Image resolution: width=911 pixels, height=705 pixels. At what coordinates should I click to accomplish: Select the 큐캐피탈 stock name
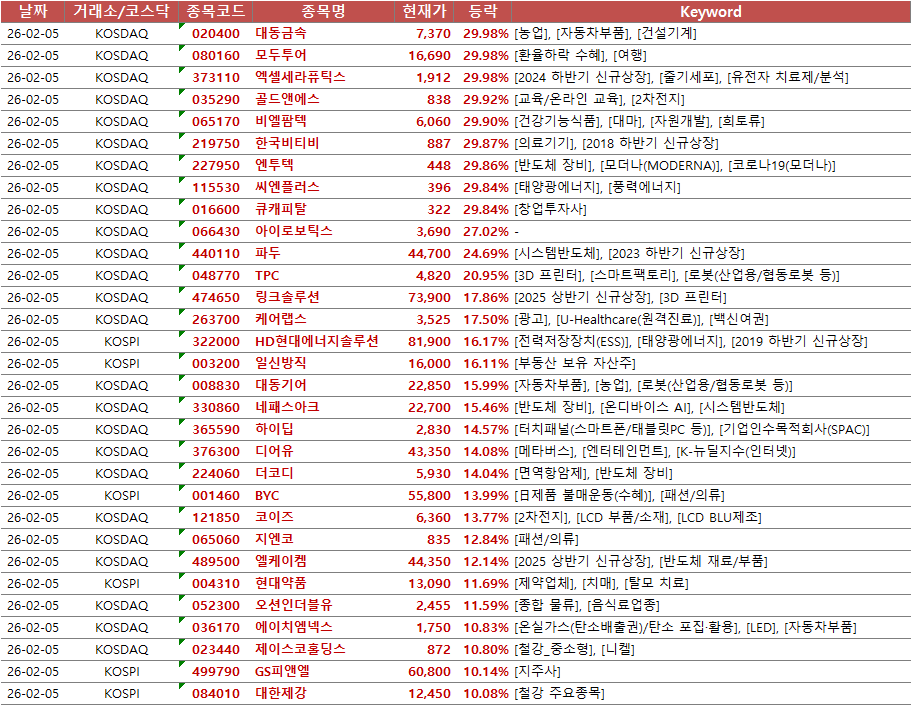click(x=281, y=209)
